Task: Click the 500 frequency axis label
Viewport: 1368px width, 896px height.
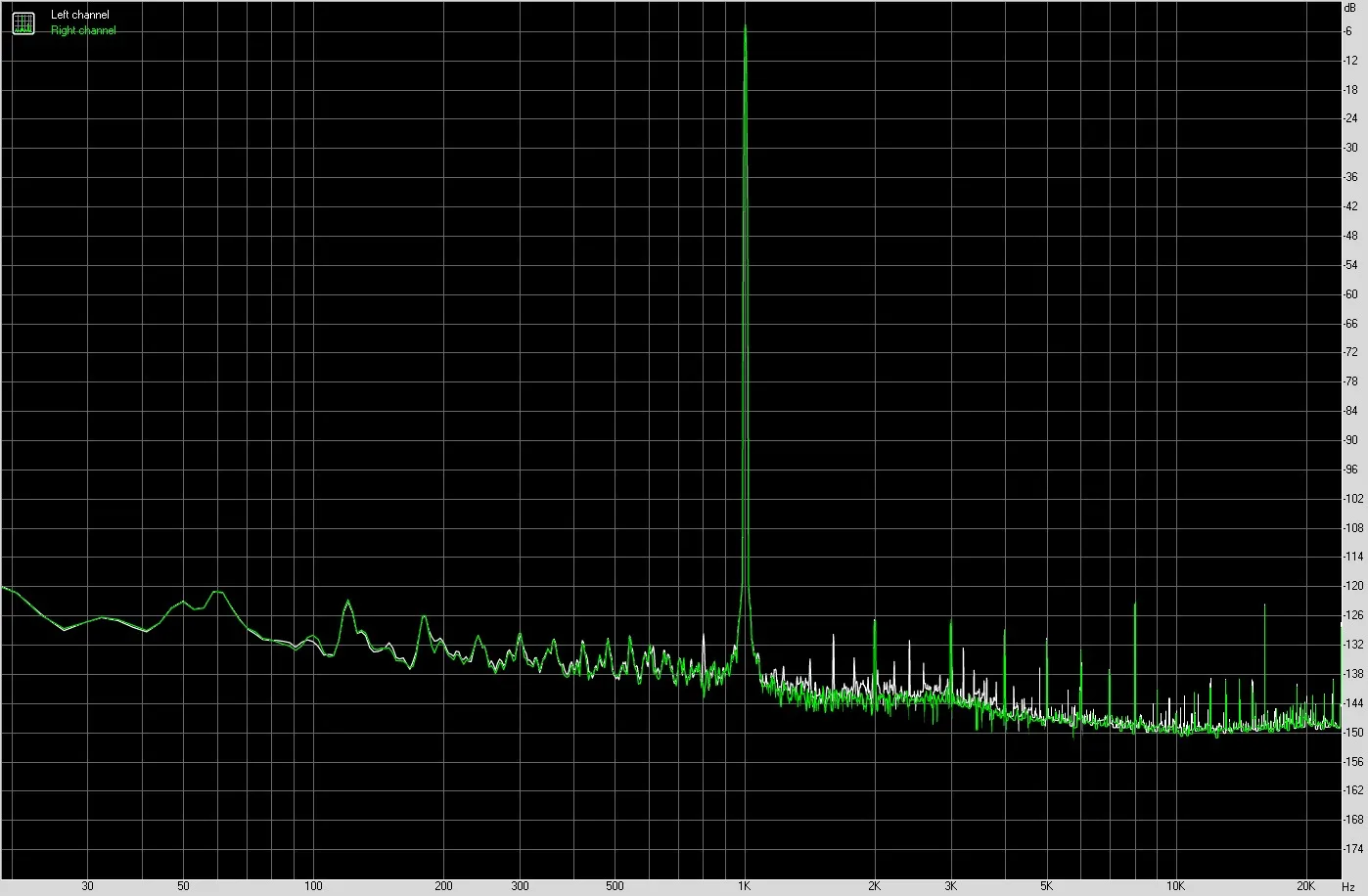Action: point(615,886)
